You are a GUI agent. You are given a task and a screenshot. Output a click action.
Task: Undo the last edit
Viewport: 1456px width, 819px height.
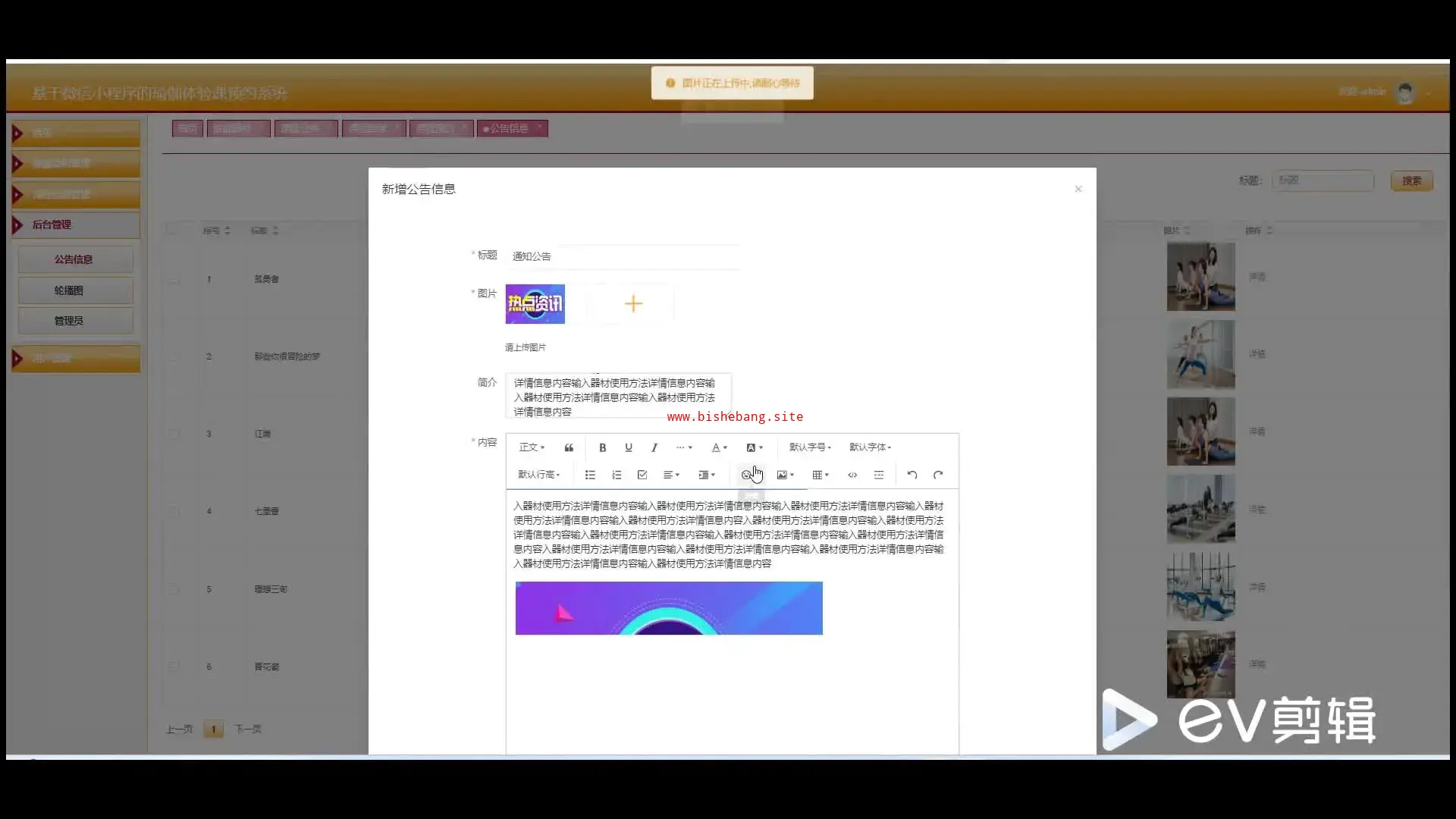(912, 475)
